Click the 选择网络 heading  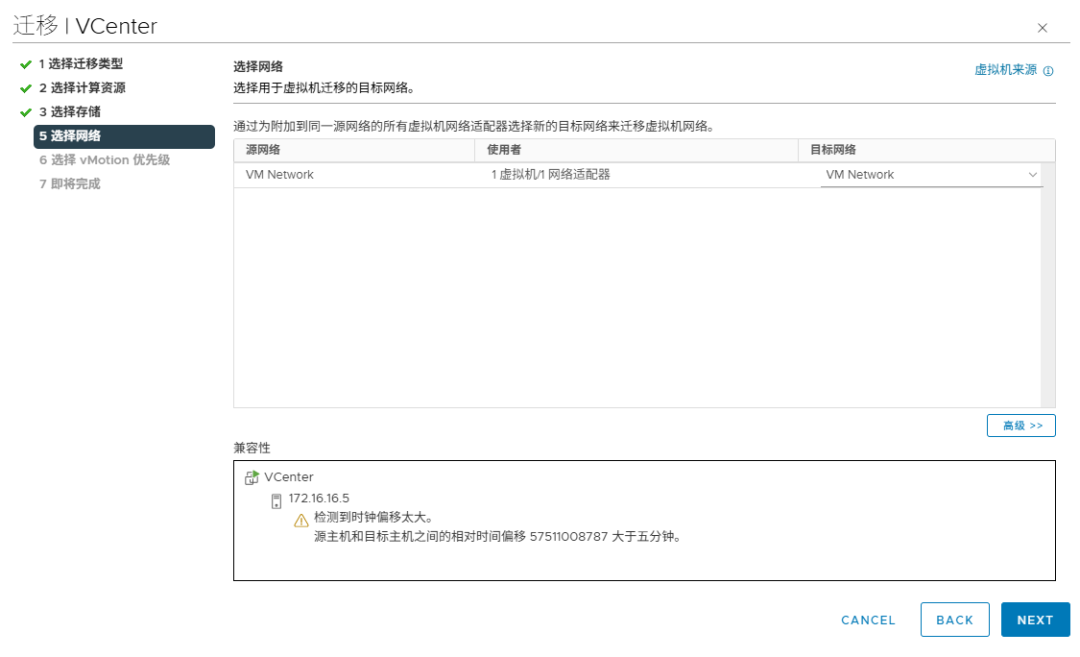click(x=258, y=67)
